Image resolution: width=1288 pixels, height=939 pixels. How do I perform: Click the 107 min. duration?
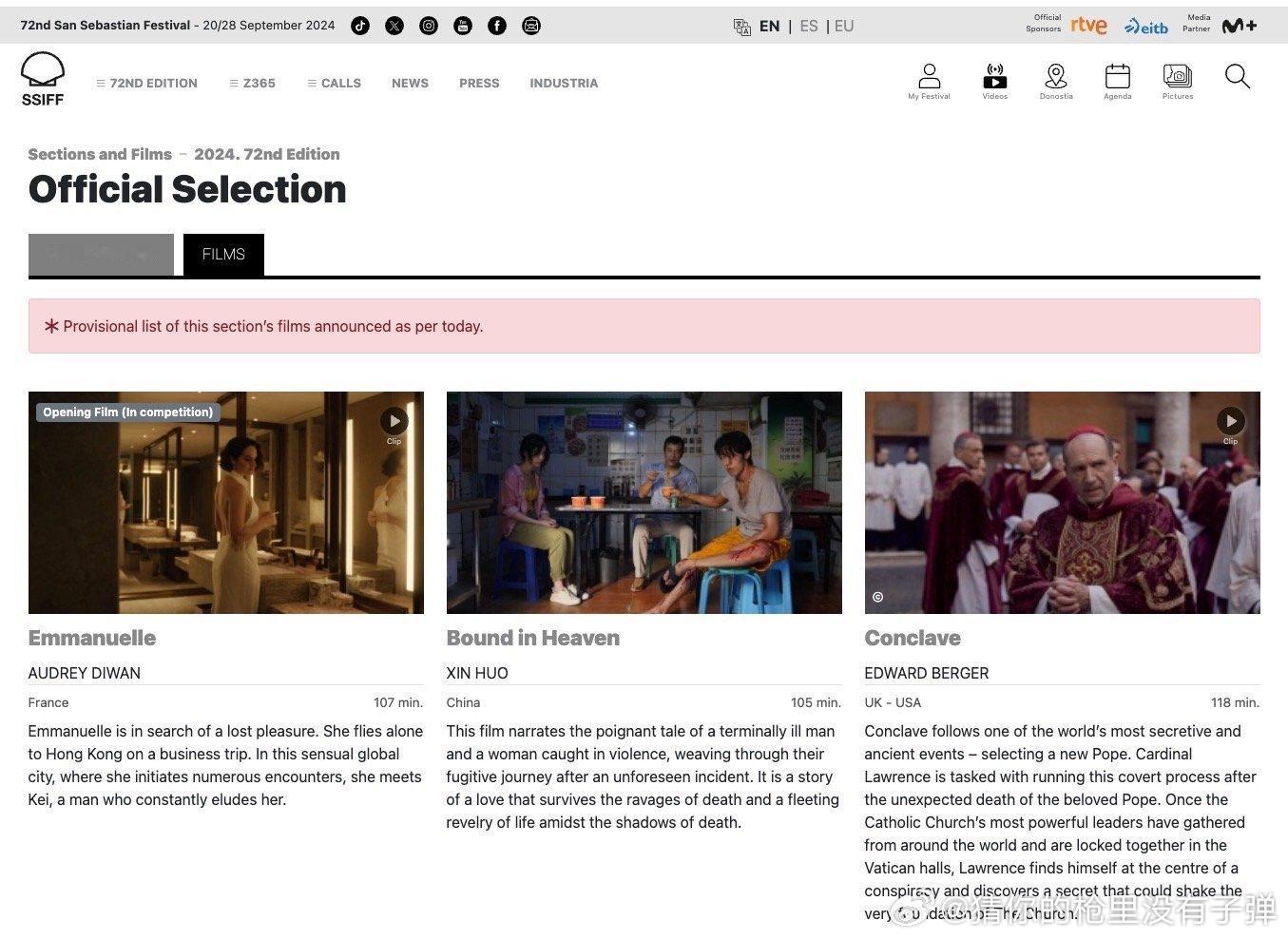[x=398, y=702]
